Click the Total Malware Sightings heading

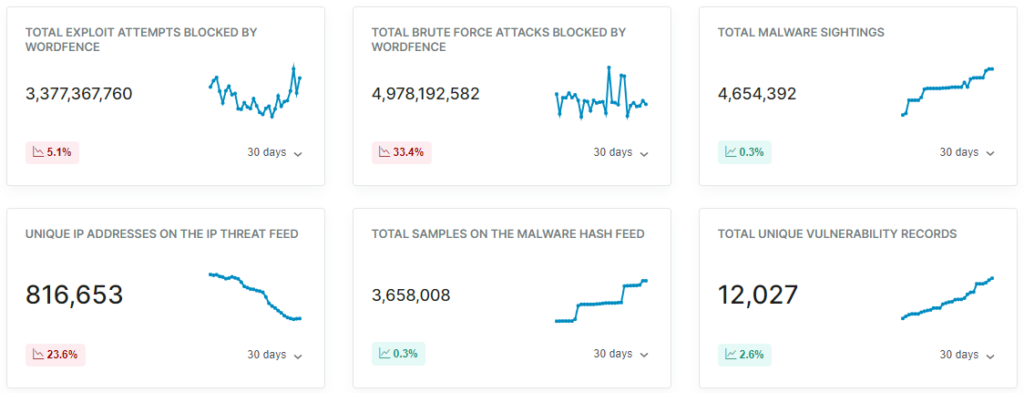pyautogui.click(x=801, y=32)
